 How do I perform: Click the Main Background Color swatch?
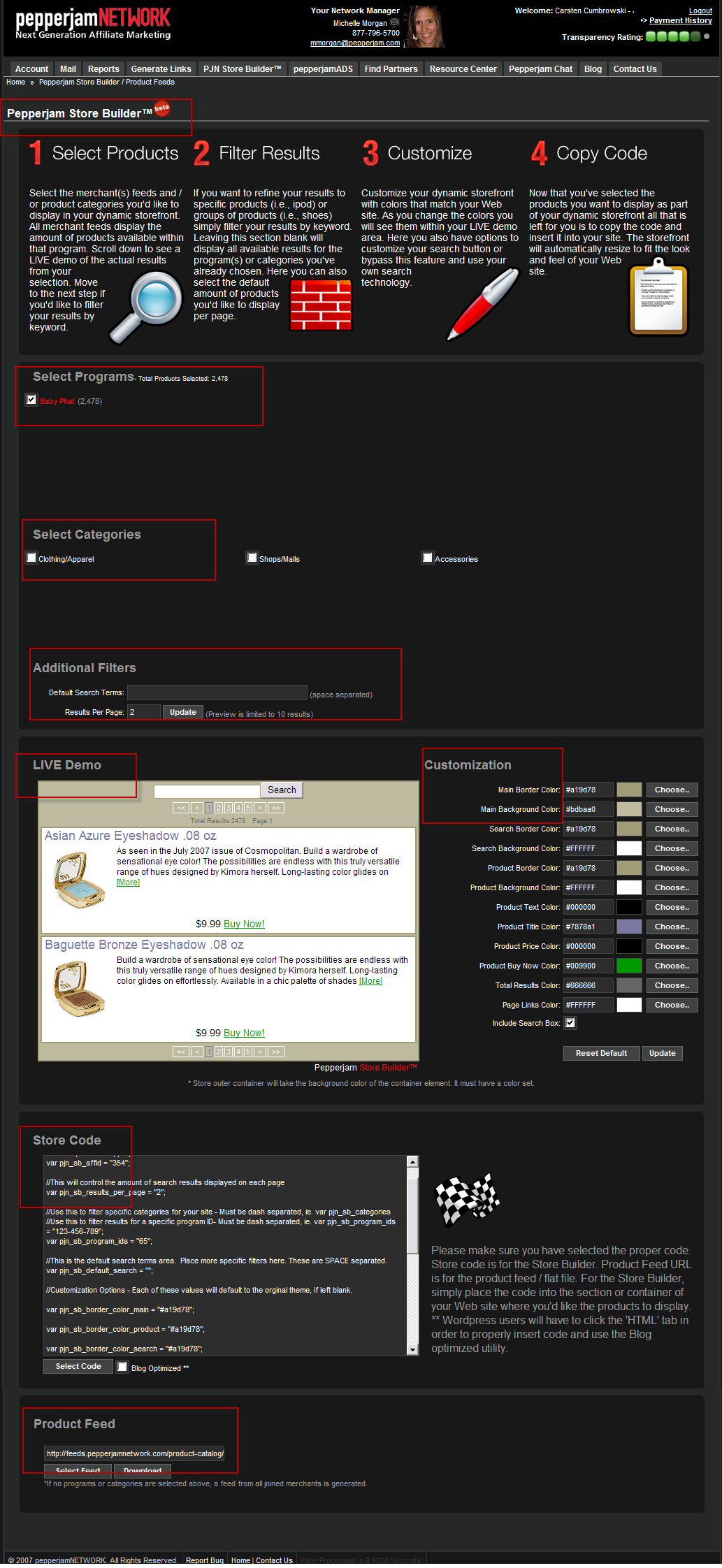coord(629,809)
